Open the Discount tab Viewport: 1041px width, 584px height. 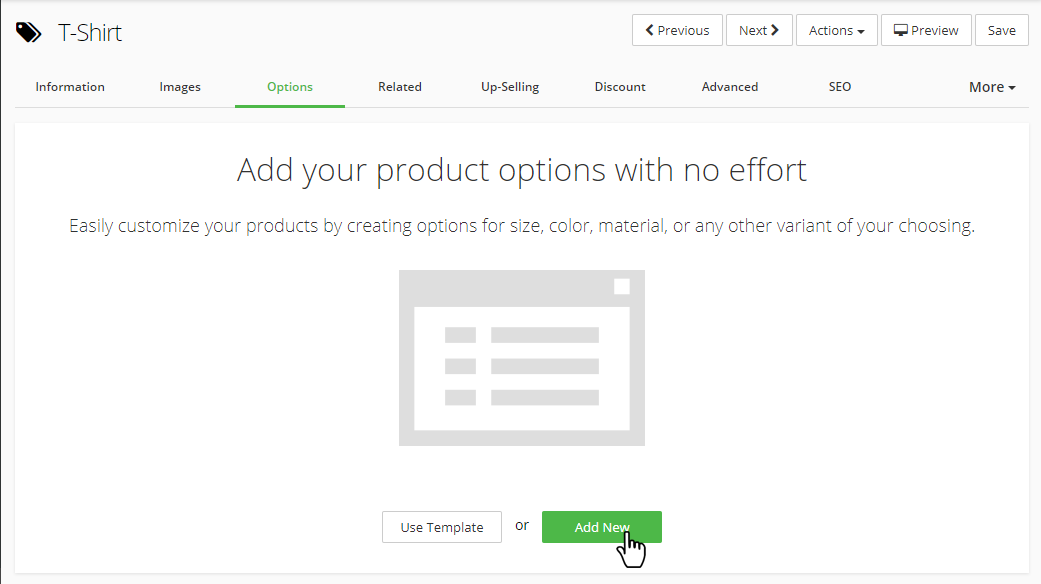[x=619, y=87]
